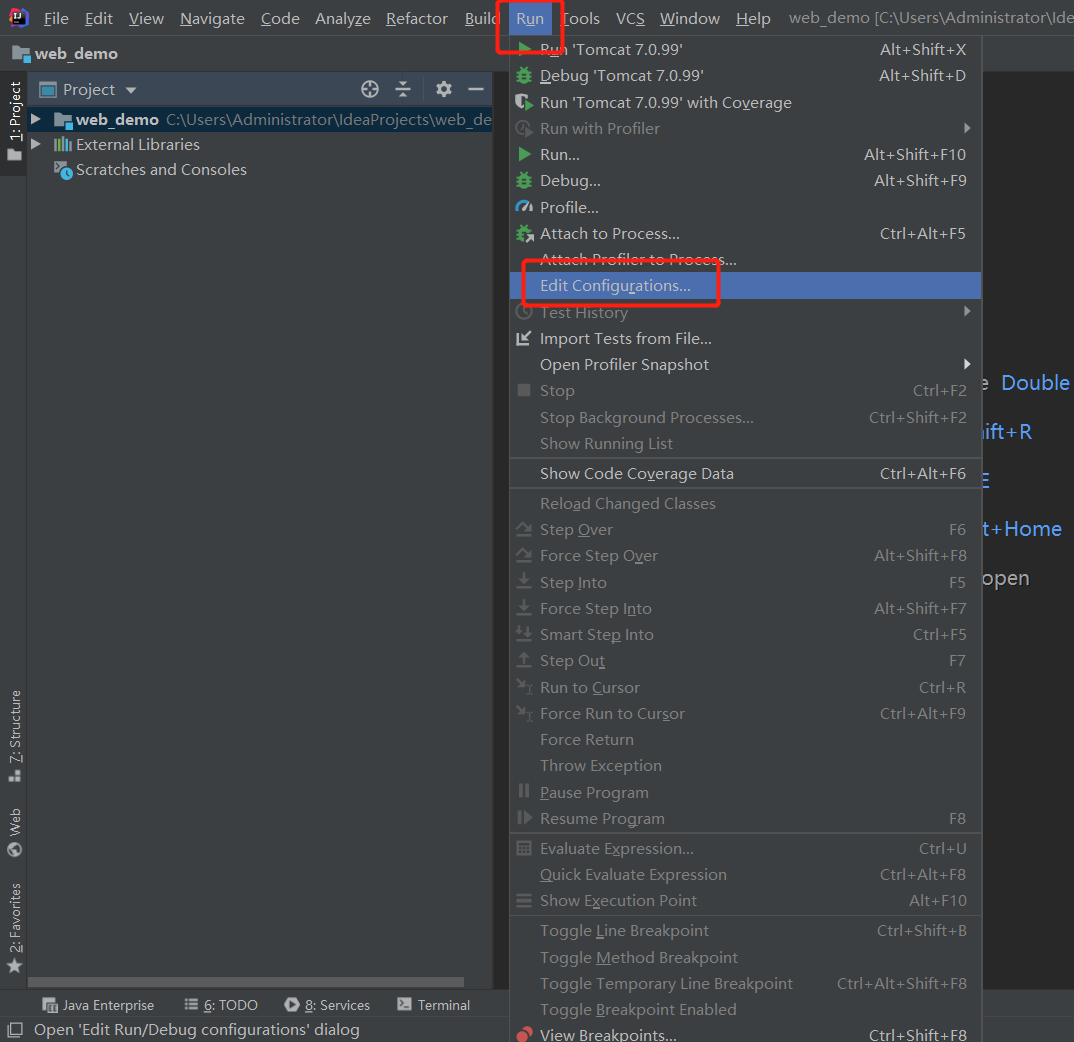Screen dimensions: 1074x1042
Task: Open the Help menu
Action: point(753,18)
